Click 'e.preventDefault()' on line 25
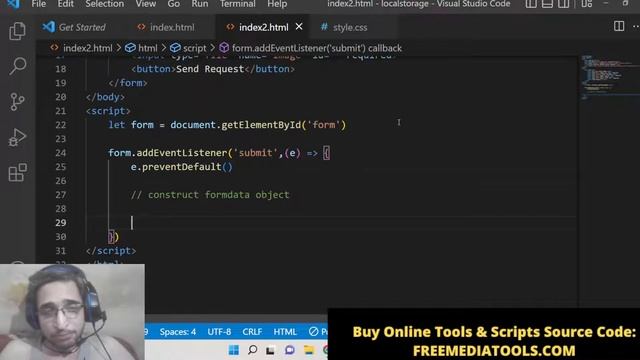The width and height of the screenshot is (640, 360). (182, 167)
